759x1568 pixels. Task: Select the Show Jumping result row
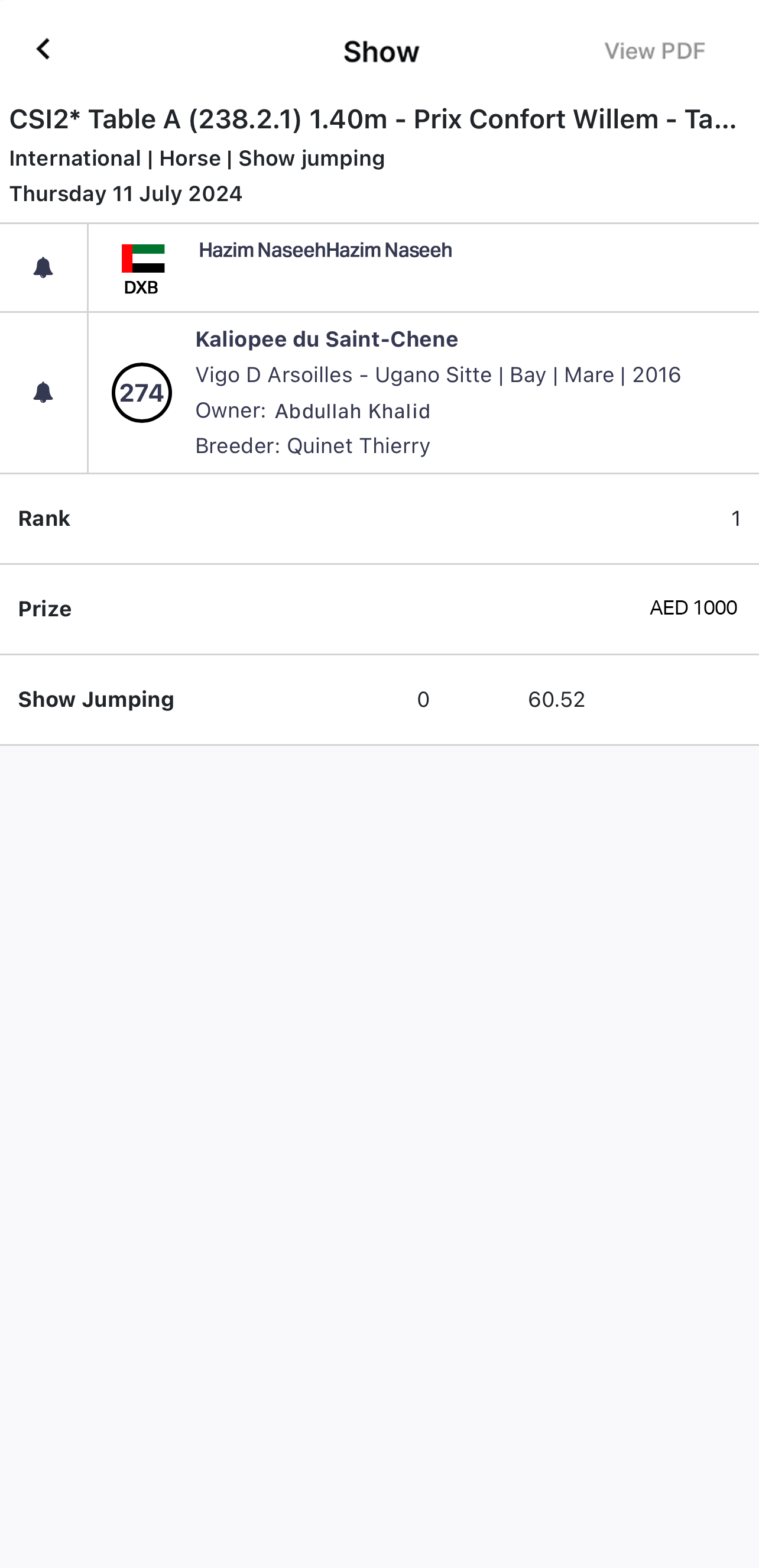pos(379,699)
